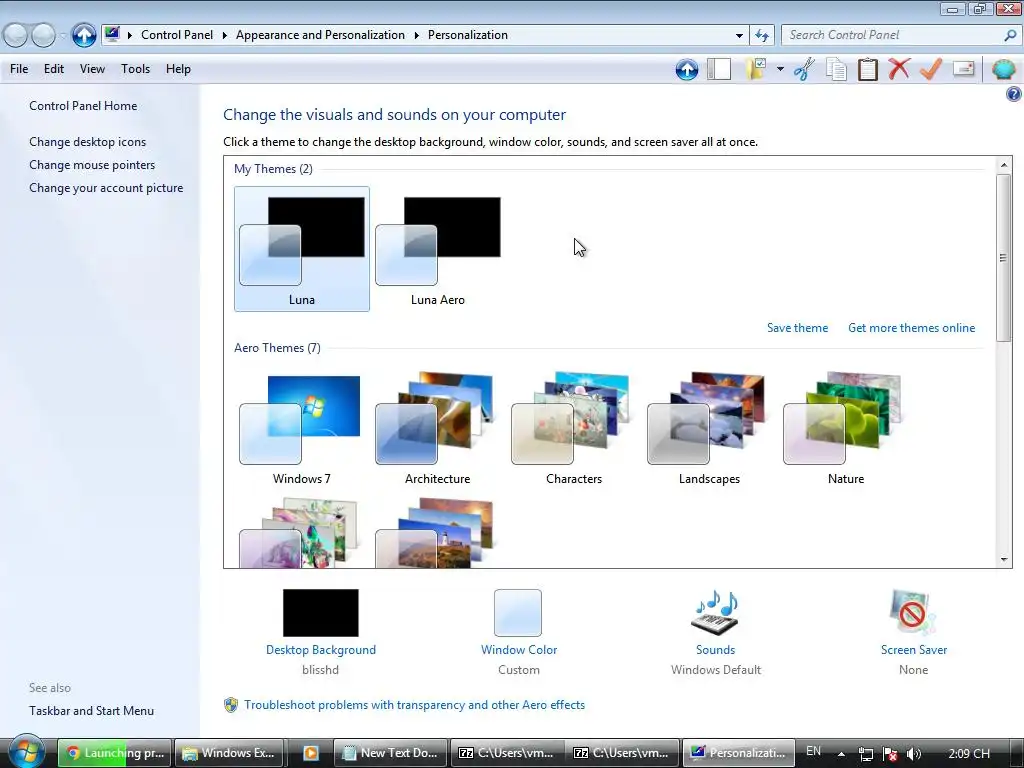Viewport: 1024px width, 768px height.
Task: Open Window Color swatch settings
Action: [x=518, y=613]
